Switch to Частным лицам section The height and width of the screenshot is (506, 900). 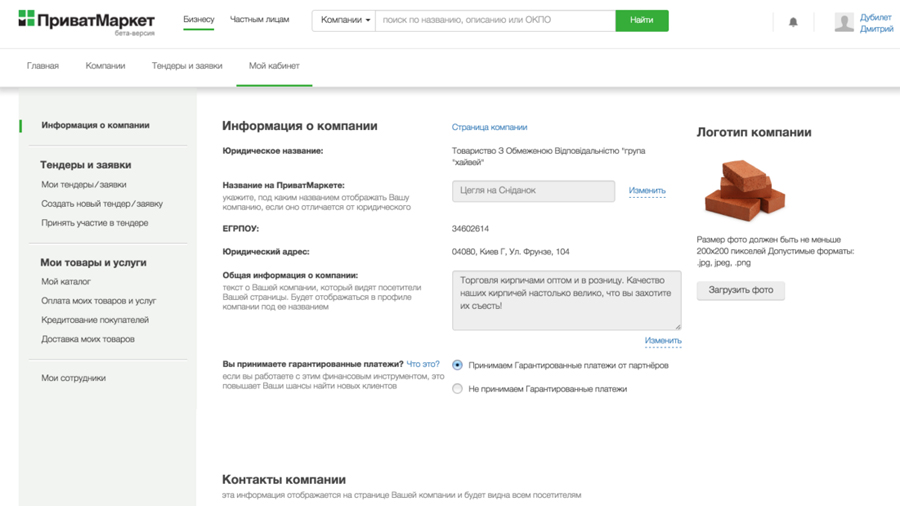[x=259, y=19]
